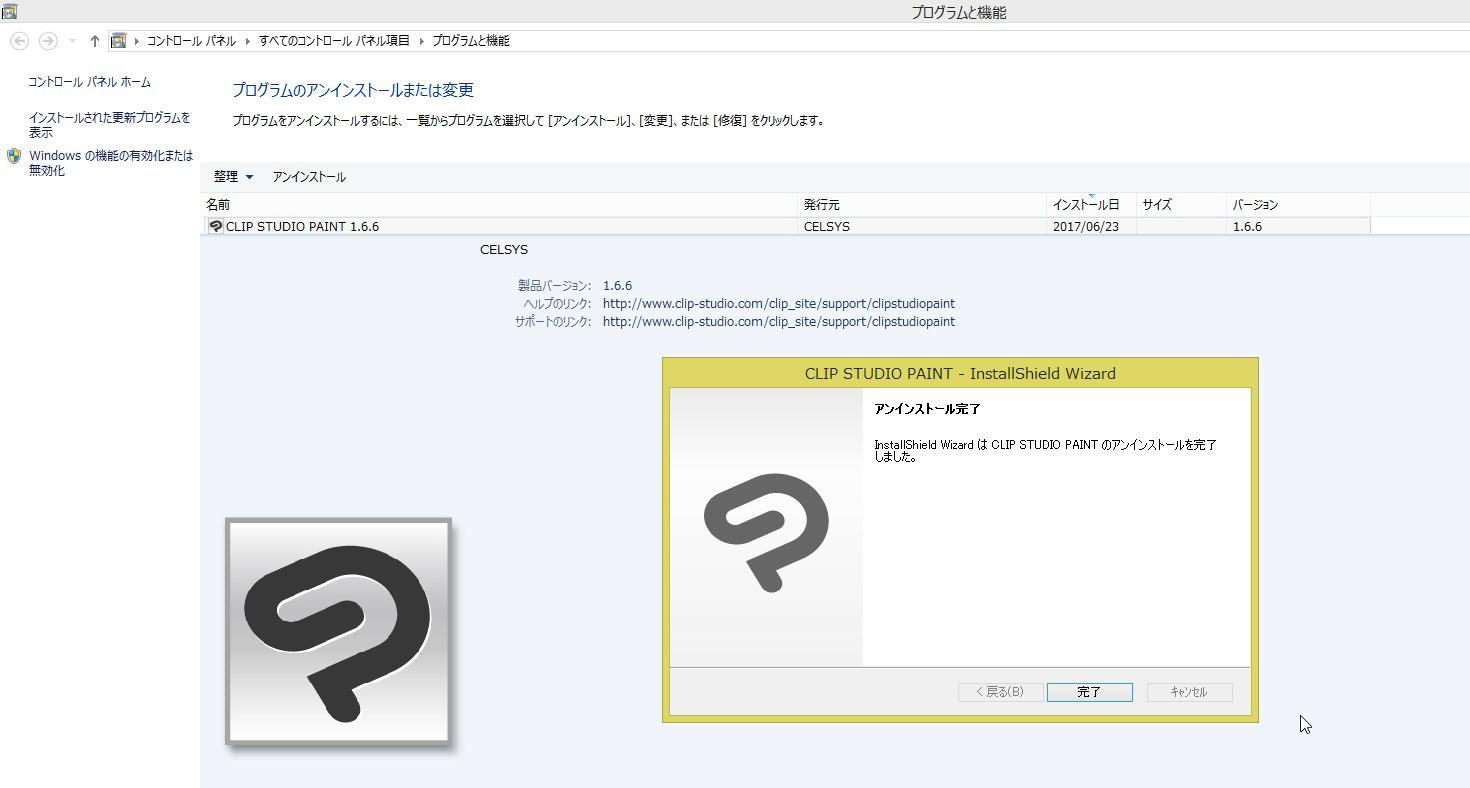1470x788 pixels.
Task: Expand the chevron after コントロール パネル breadcrumb
Action: pos(247,41)
